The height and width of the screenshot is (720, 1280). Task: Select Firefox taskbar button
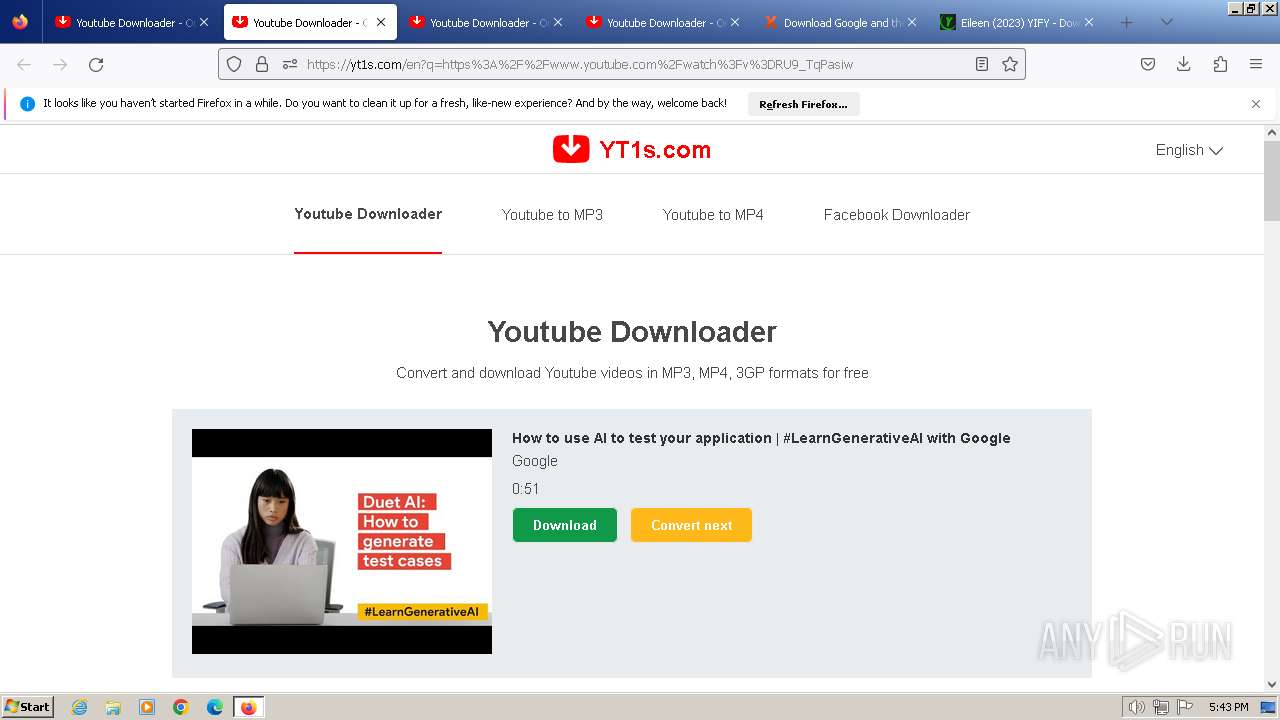249,707
